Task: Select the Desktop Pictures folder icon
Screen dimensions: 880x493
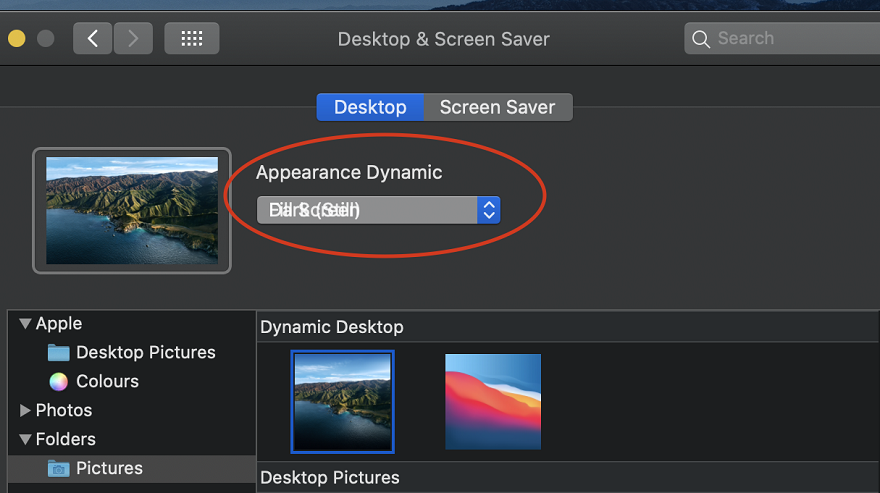Action: [59, 353]
